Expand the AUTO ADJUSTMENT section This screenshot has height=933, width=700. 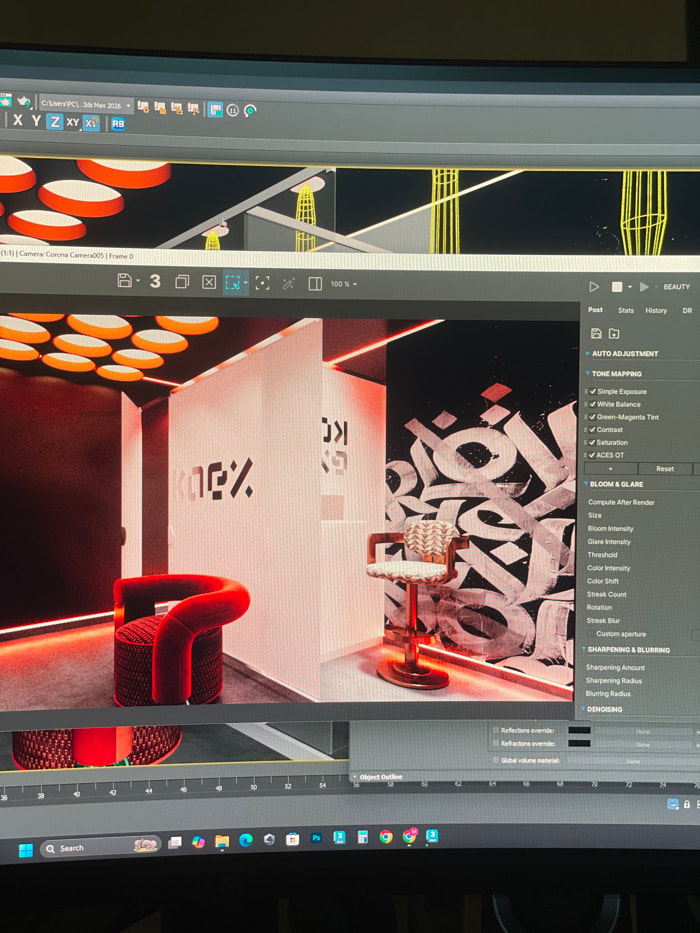tap(622, 353)
